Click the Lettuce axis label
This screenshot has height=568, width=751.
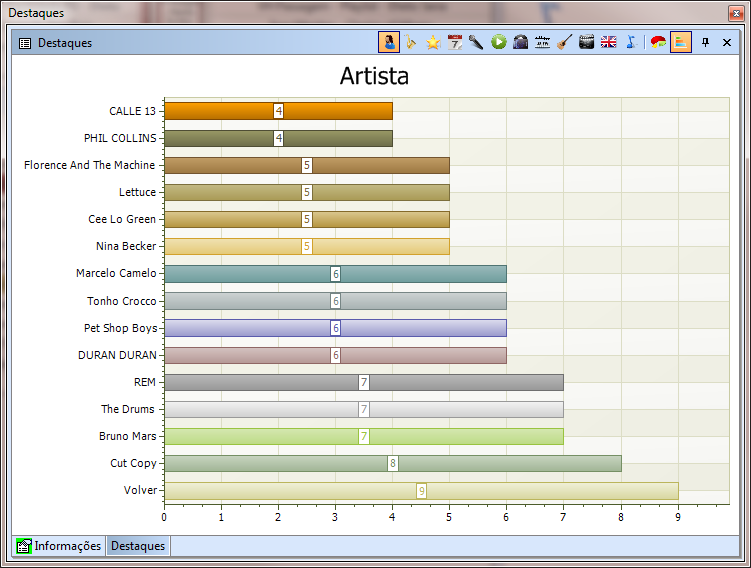pyautogui.click(x=137, y=192)
